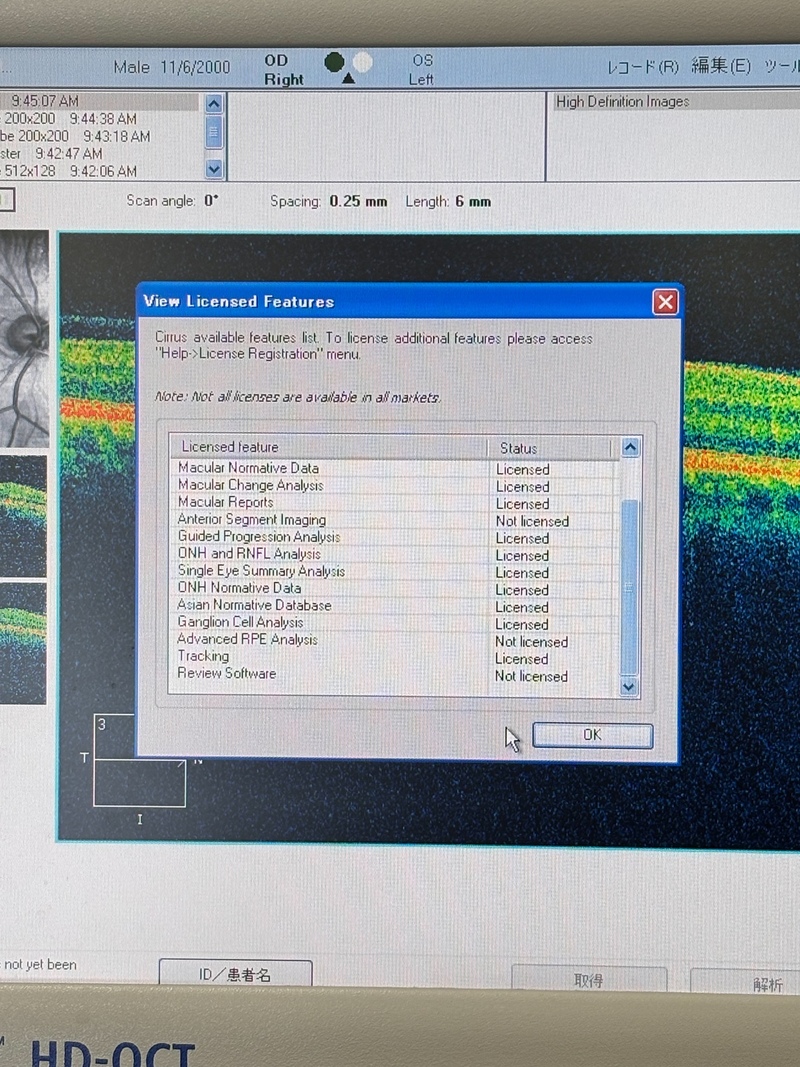The width and height of the screenshot is (800, 1067).
Task: Select the Macular Normative Data row
Action: point(393,468)
